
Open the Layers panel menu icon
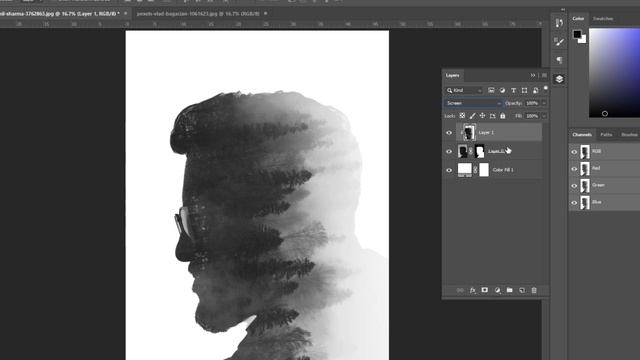tap(544, 76)
